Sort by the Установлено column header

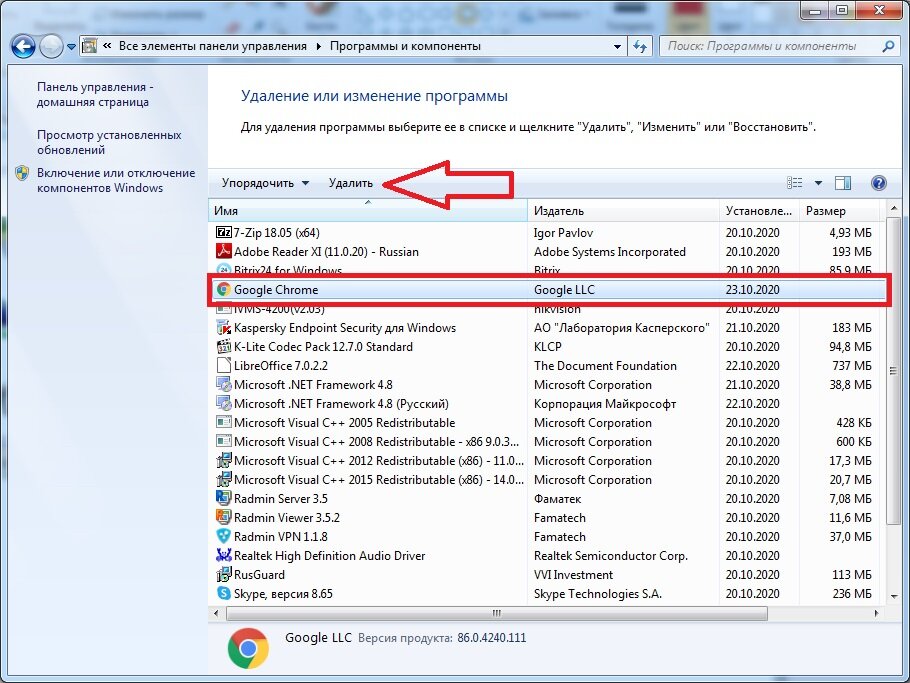pyautogui.click(x=759, y=211)
